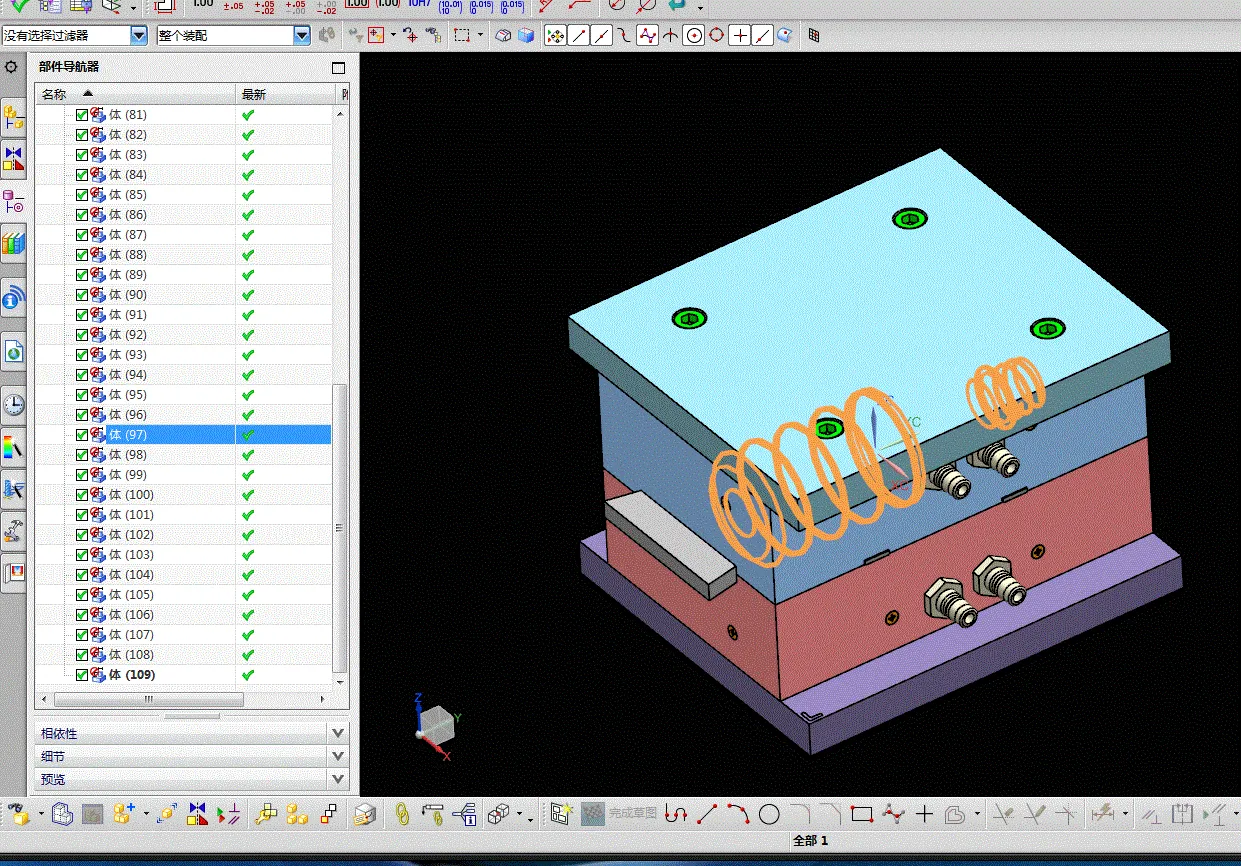This screenshot has width=1241, height=866.
Task: Select the 体 (92) tree item
Action: (127, 335)
